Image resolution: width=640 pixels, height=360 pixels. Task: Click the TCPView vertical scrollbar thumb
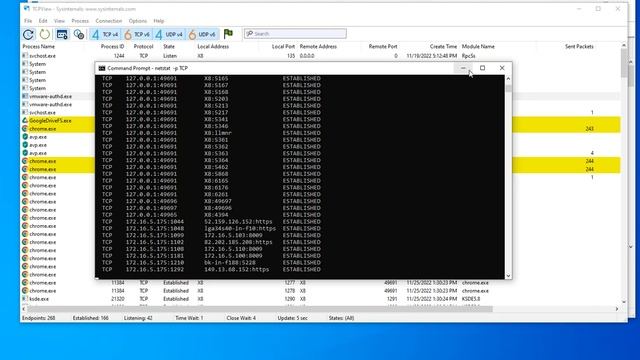(x=624, y=62)
